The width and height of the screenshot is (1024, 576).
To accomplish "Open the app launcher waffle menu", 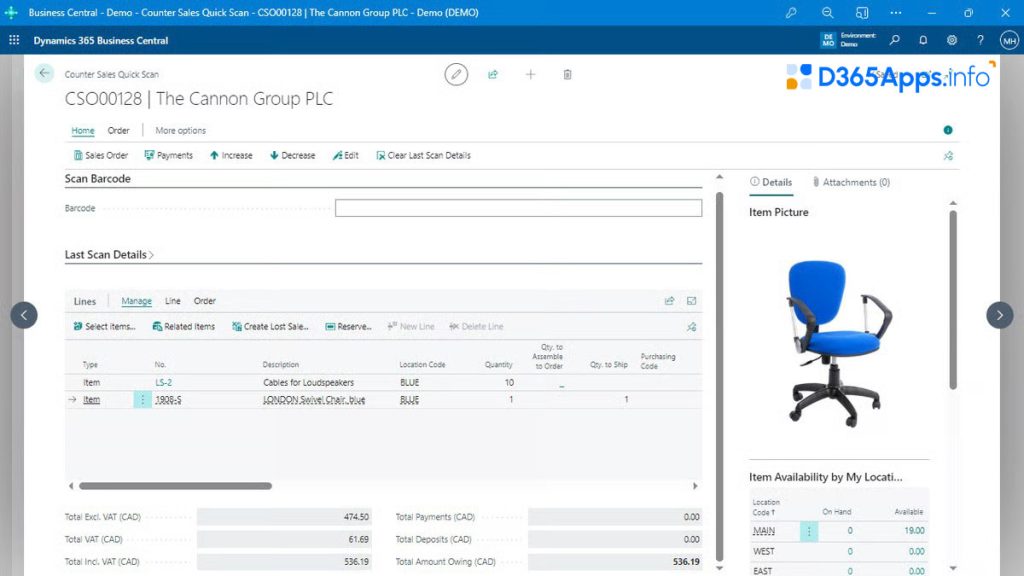I will pyautogui.click(x=14, y=40).
